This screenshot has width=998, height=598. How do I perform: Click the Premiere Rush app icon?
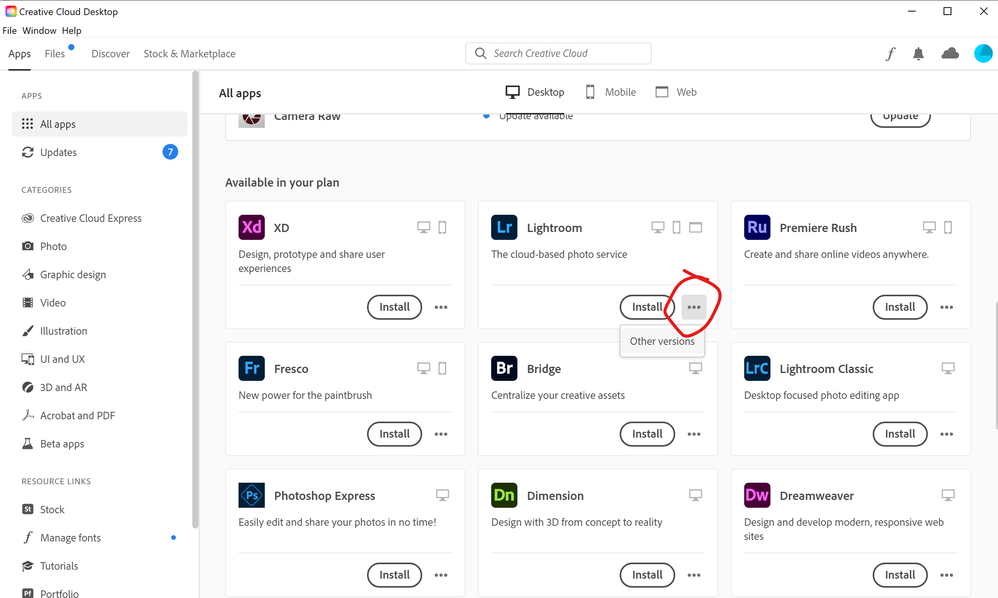(x=757, y=227)
